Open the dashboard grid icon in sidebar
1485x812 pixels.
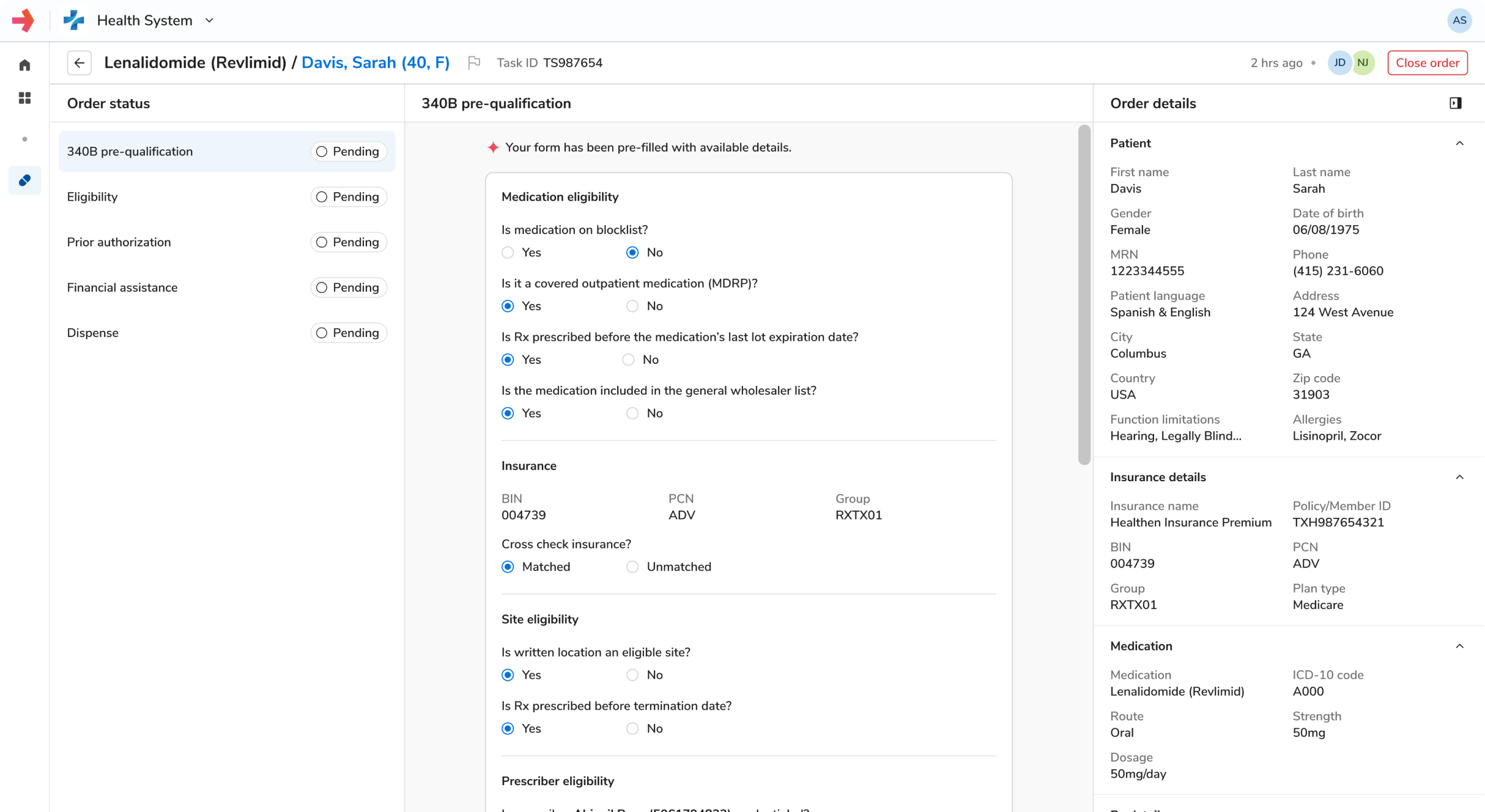tap(24, 98)
